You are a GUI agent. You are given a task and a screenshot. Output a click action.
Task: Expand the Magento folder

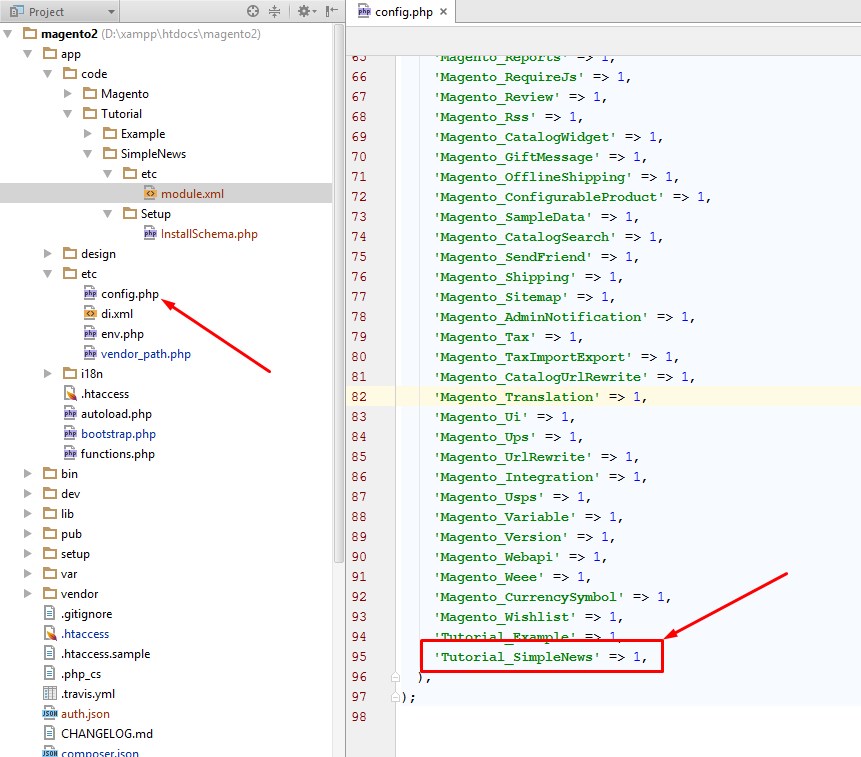click(68, 94)
